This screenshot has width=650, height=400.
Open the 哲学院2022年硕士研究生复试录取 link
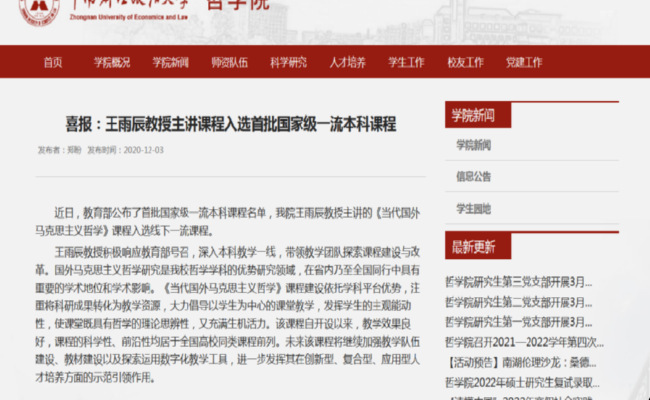[522, 383]
